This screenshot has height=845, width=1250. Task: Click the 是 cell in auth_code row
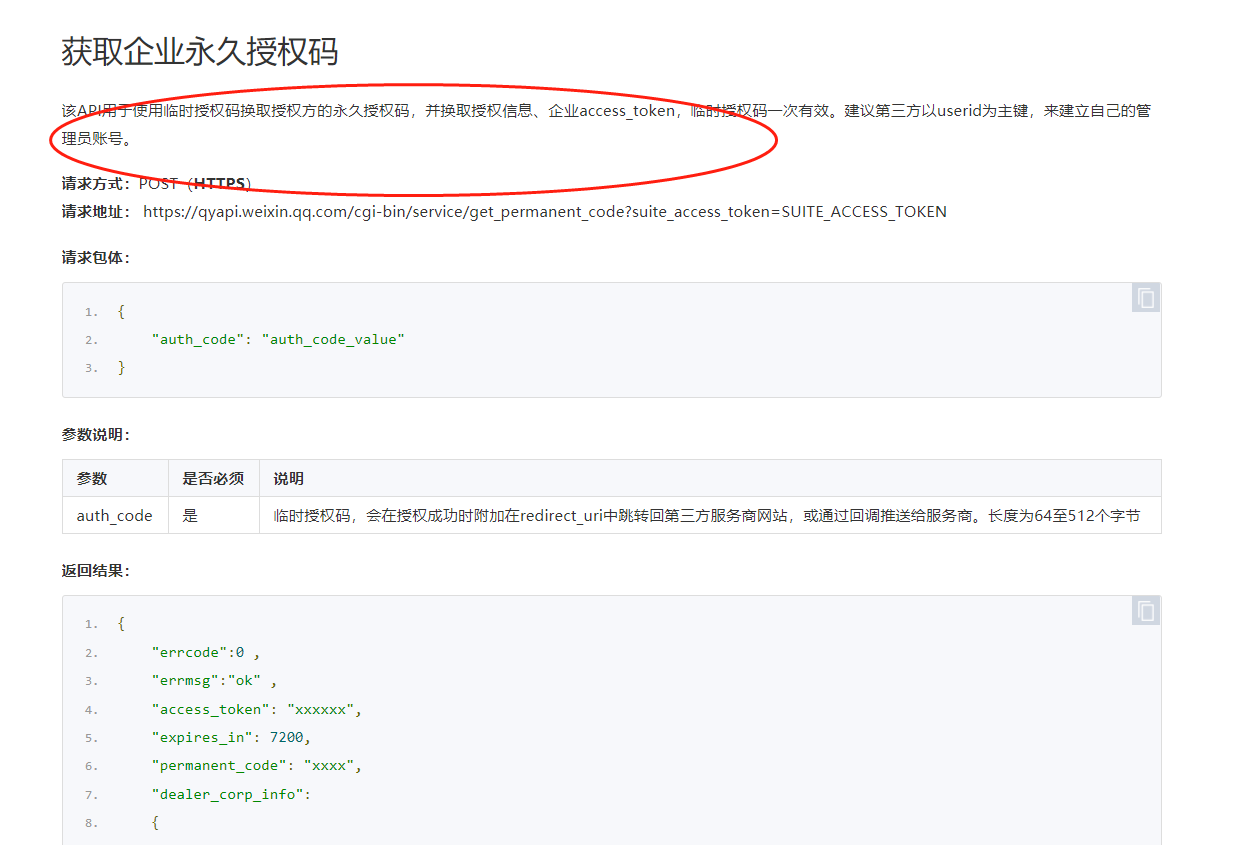click(214, 515)
